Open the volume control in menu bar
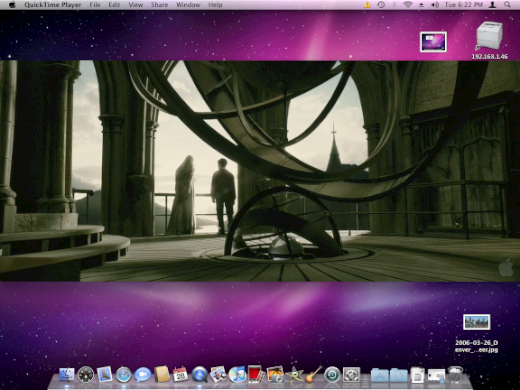 coord(435,5)
